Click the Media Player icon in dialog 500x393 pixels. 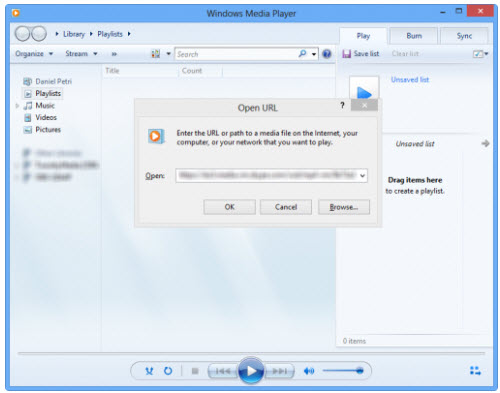156,136
